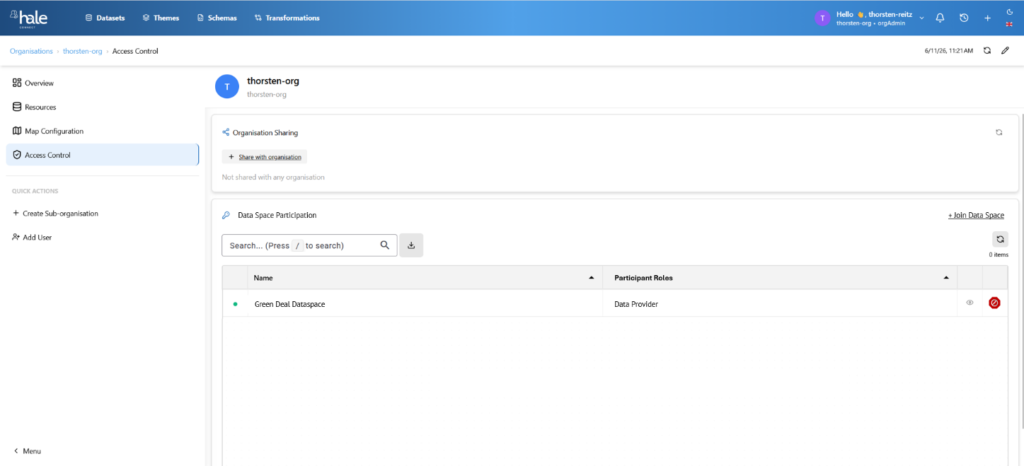Click the Green Deal Dataspace row name
Viewport: 1024px width, 466px height.
pyautogui.click(x=289, y=303)
